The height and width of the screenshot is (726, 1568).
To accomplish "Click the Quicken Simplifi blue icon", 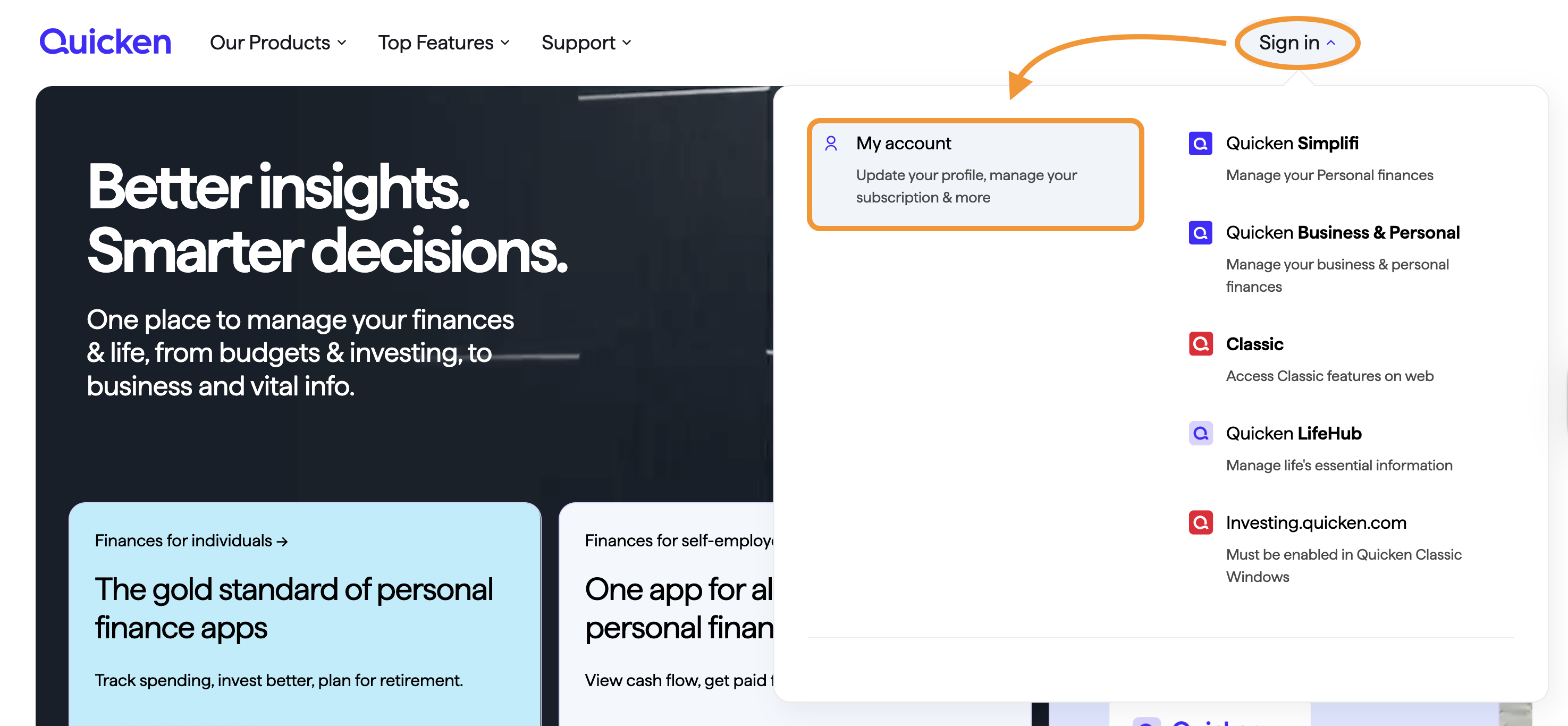I will pyautogui.click(x=1200, y=143).
